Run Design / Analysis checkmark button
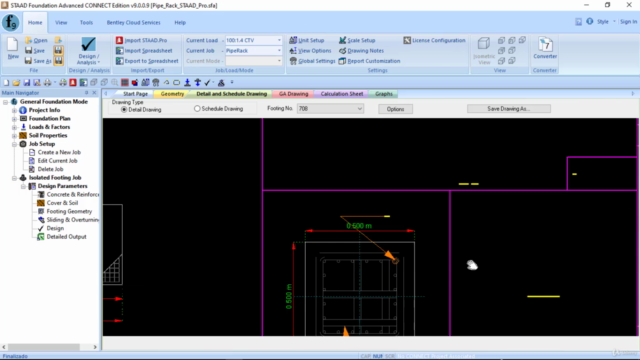 click(88, 50)
